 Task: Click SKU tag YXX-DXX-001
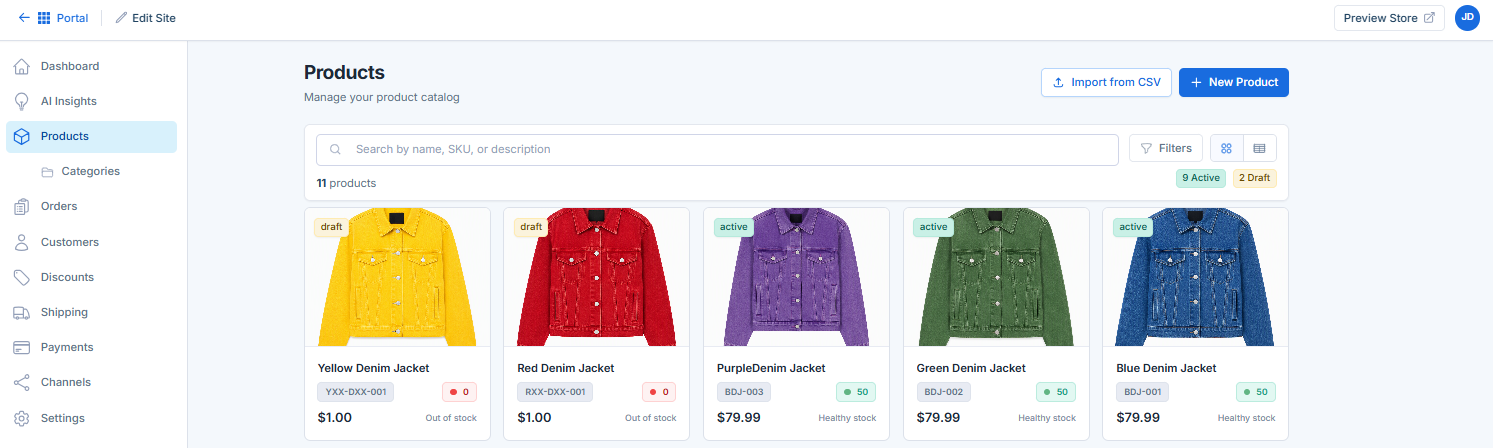(355, 392)
